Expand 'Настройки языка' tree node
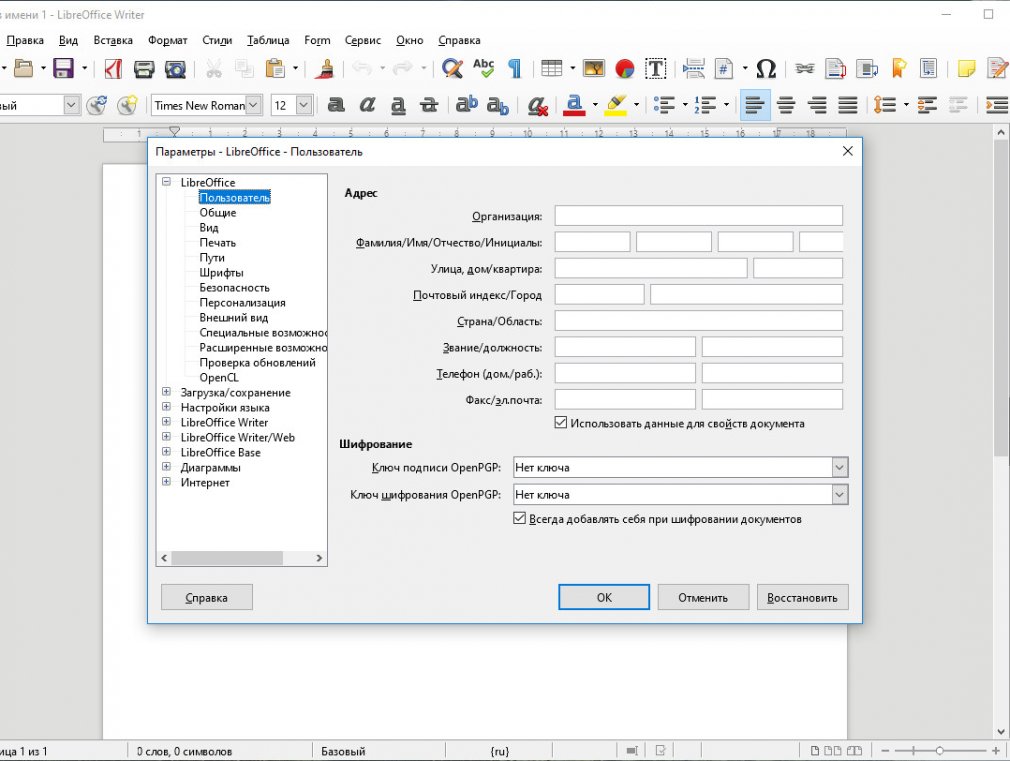The width and height of the screenshot is (1010, 761). [166, 407]
